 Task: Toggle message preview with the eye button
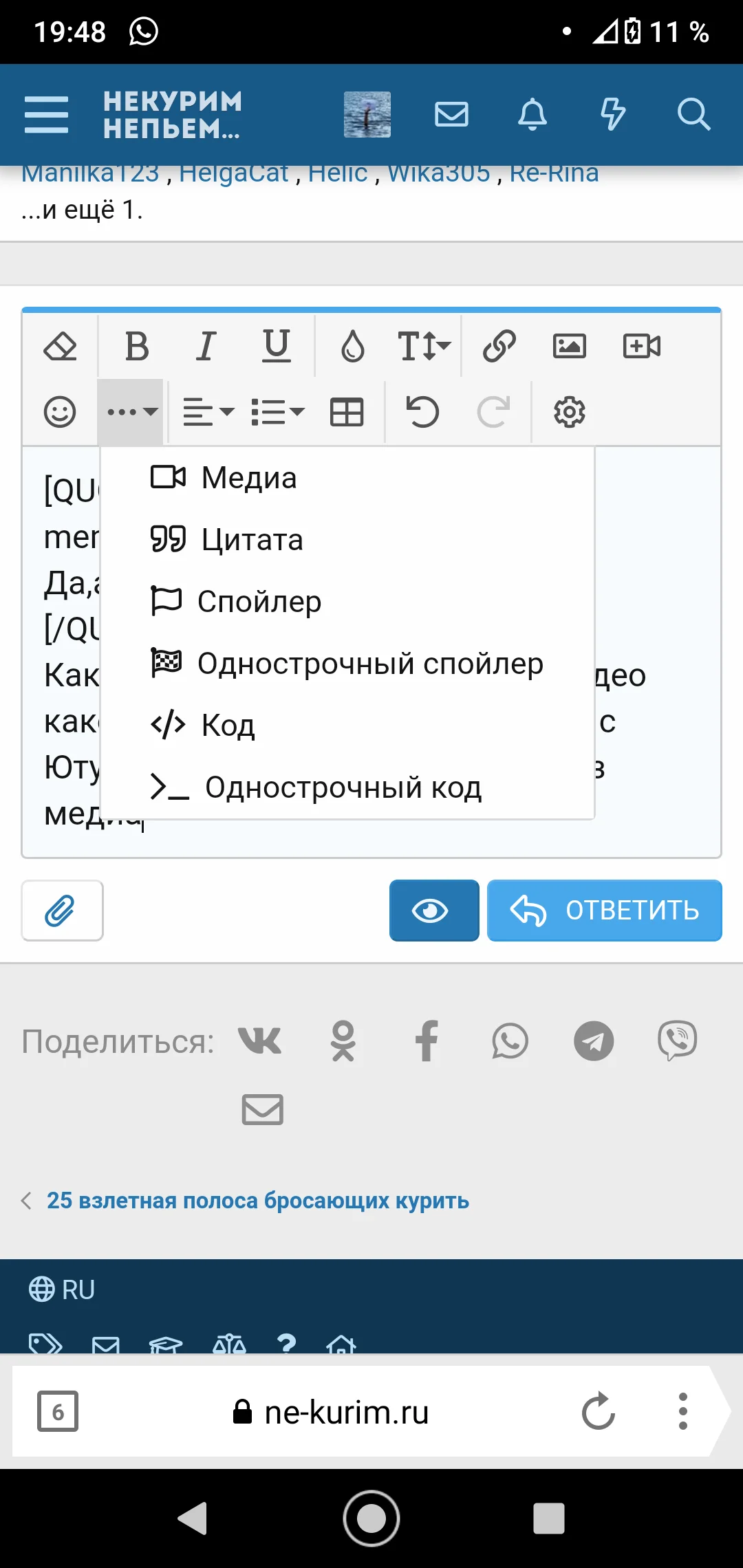tap(433, 911)
